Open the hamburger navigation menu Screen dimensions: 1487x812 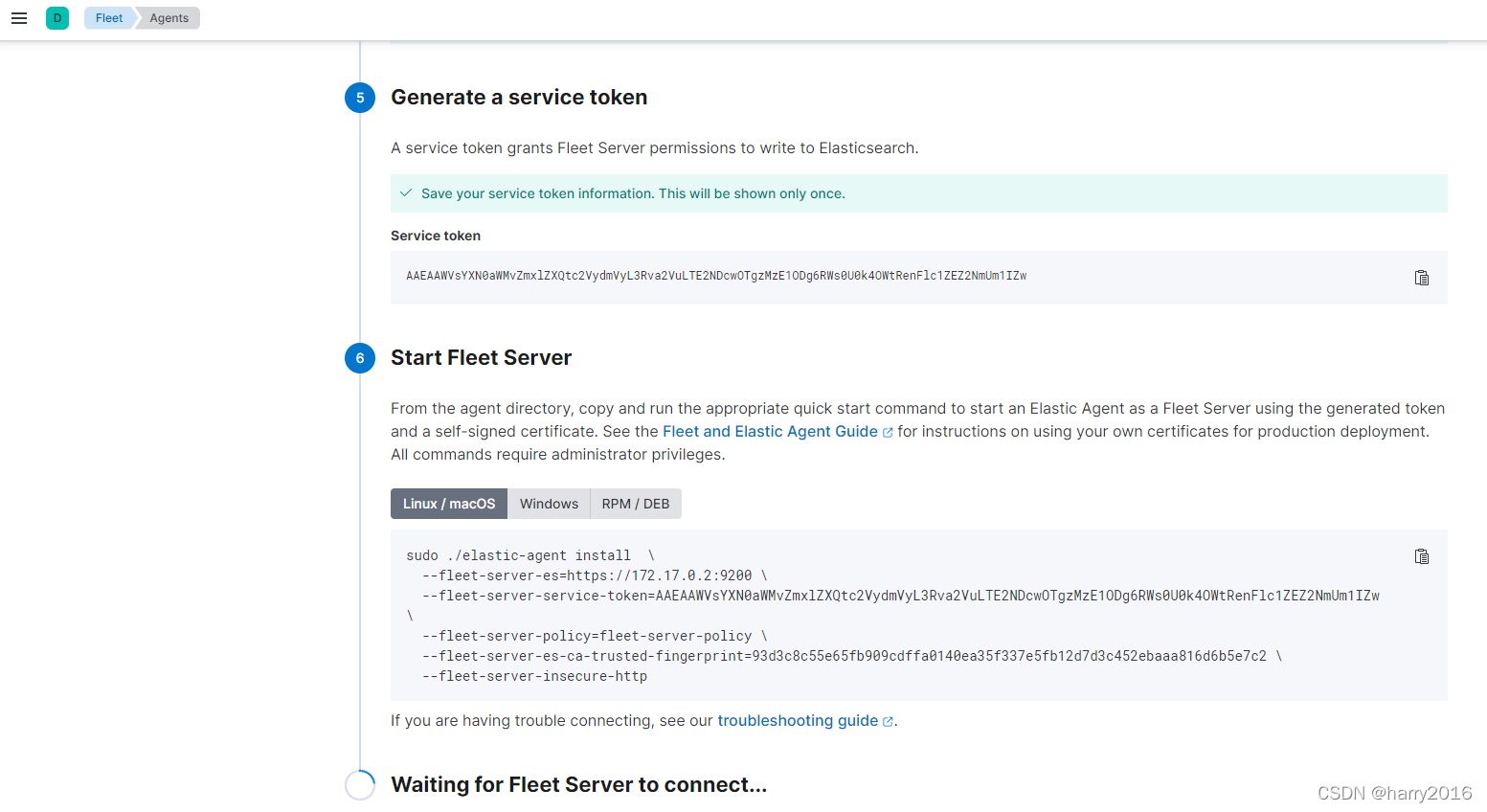click(19, 18)
